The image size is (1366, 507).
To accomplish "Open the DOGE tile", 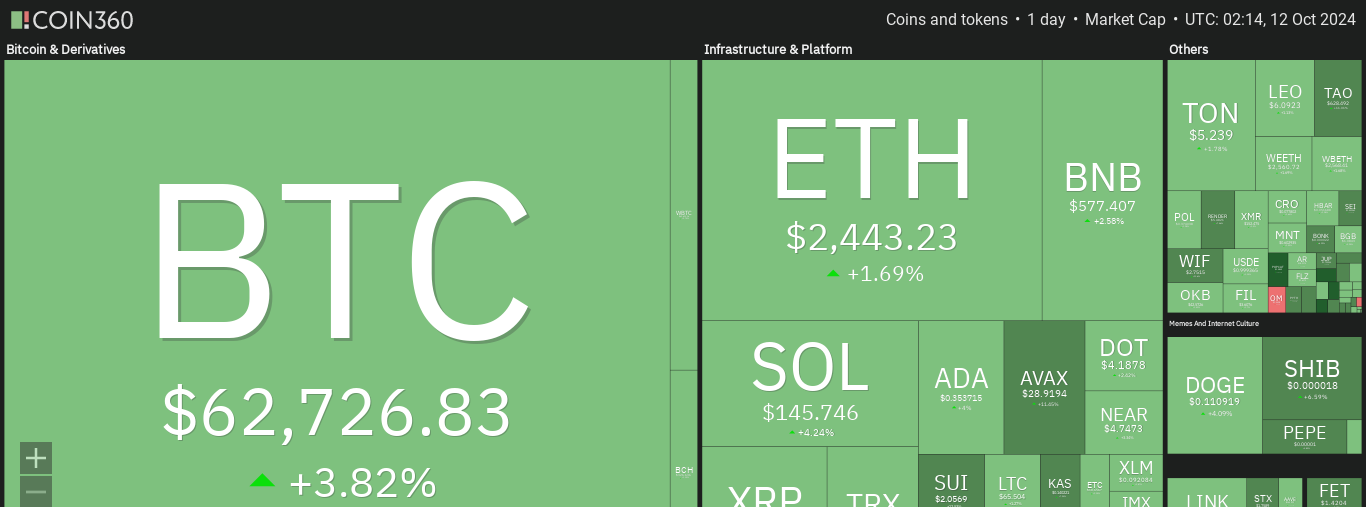I will click(x=1214, y=394).
